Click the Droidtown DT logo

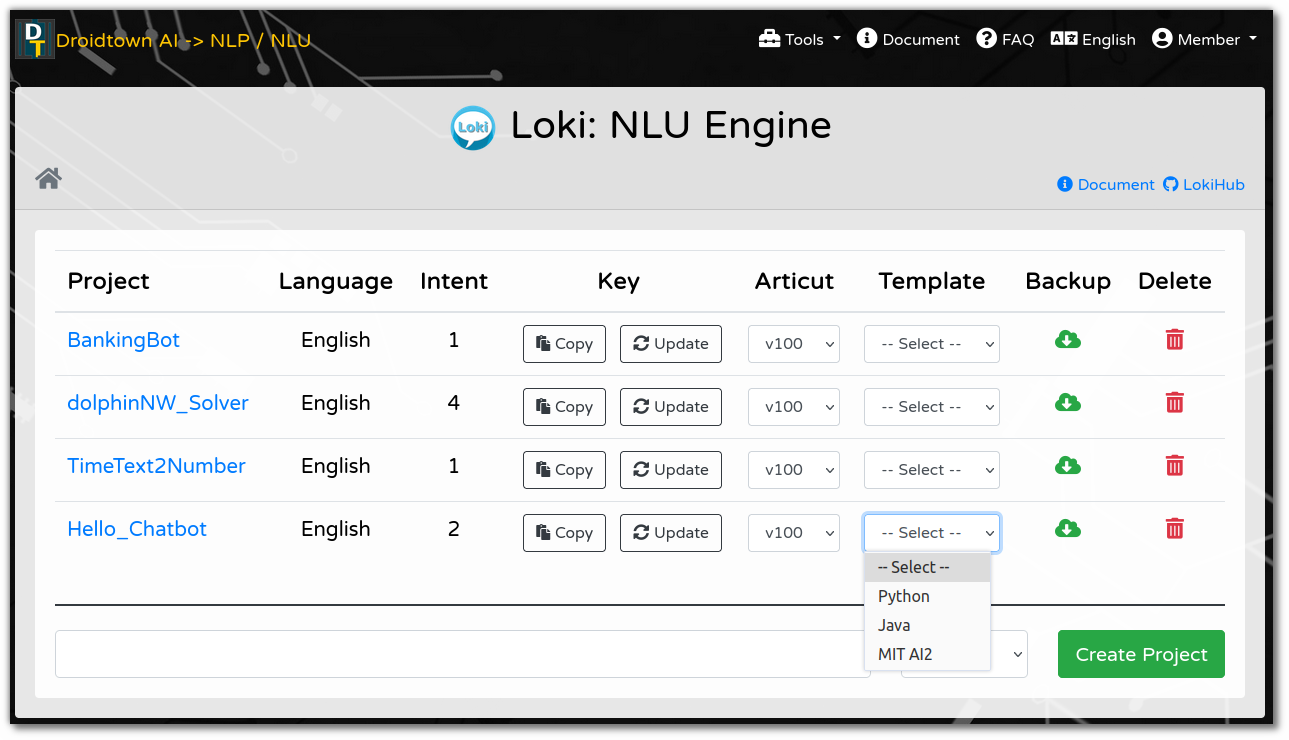[x=34, y=40]
